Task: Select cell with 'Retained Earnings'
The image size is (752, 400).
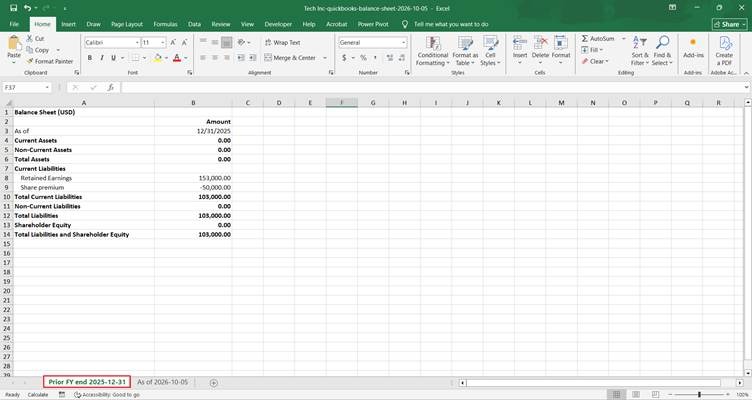Action: 83,178
